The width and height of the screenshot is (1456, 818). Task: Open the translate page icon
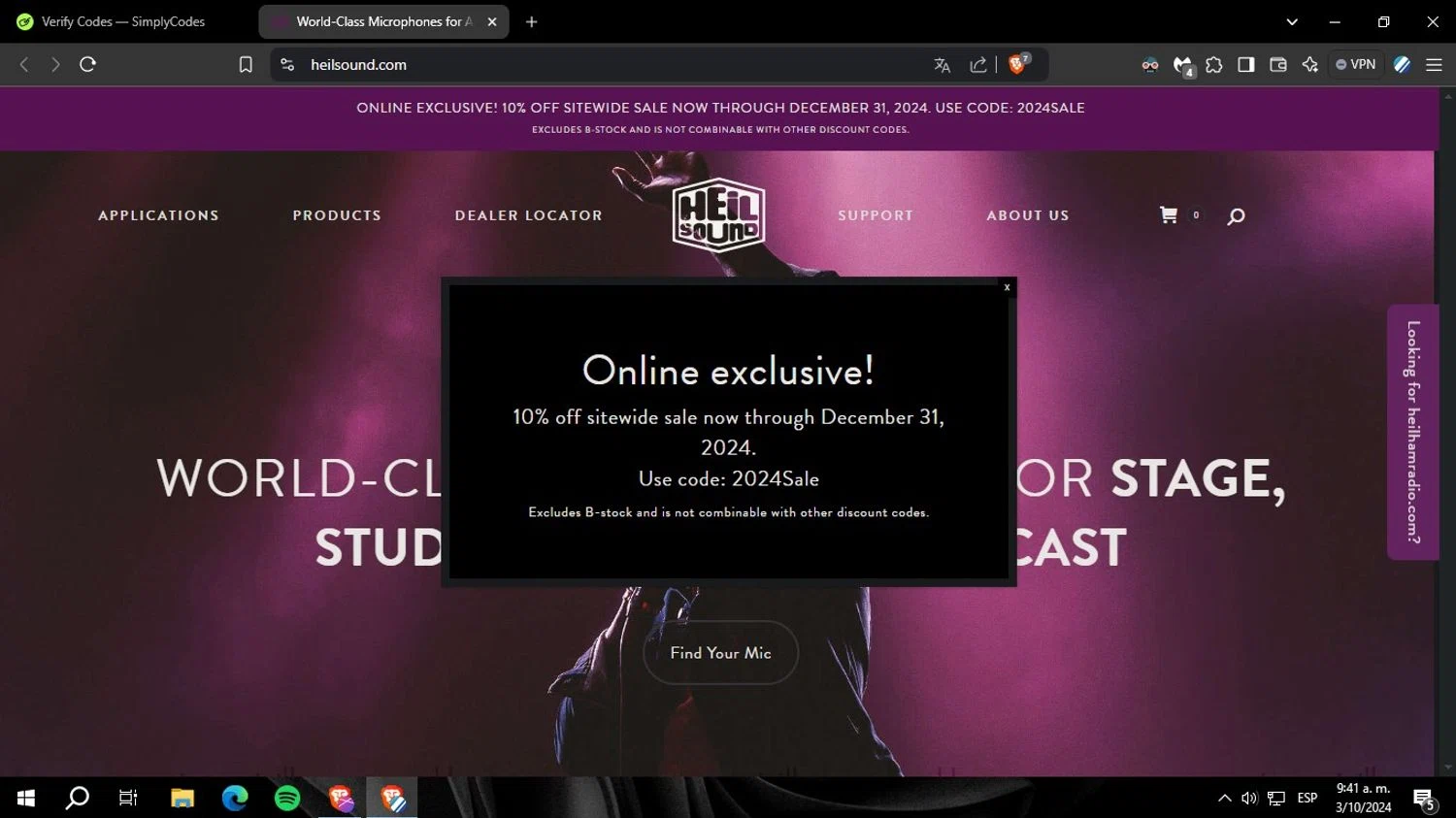click(942, 65)
